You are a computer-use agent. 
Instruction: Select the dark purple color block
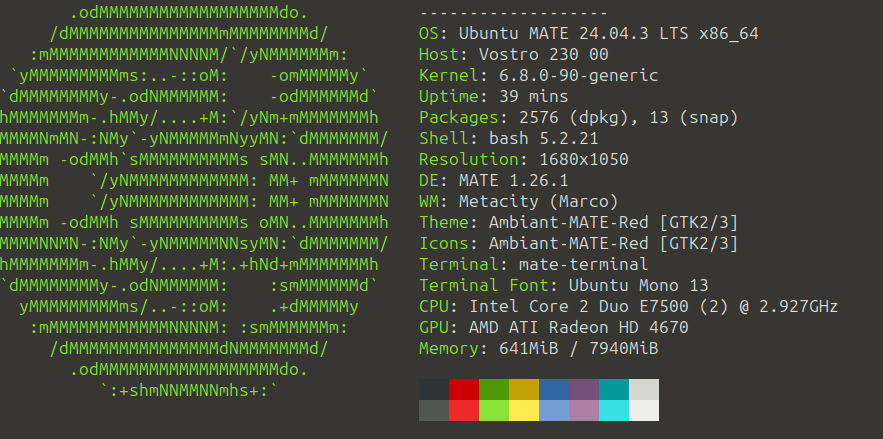584,389
